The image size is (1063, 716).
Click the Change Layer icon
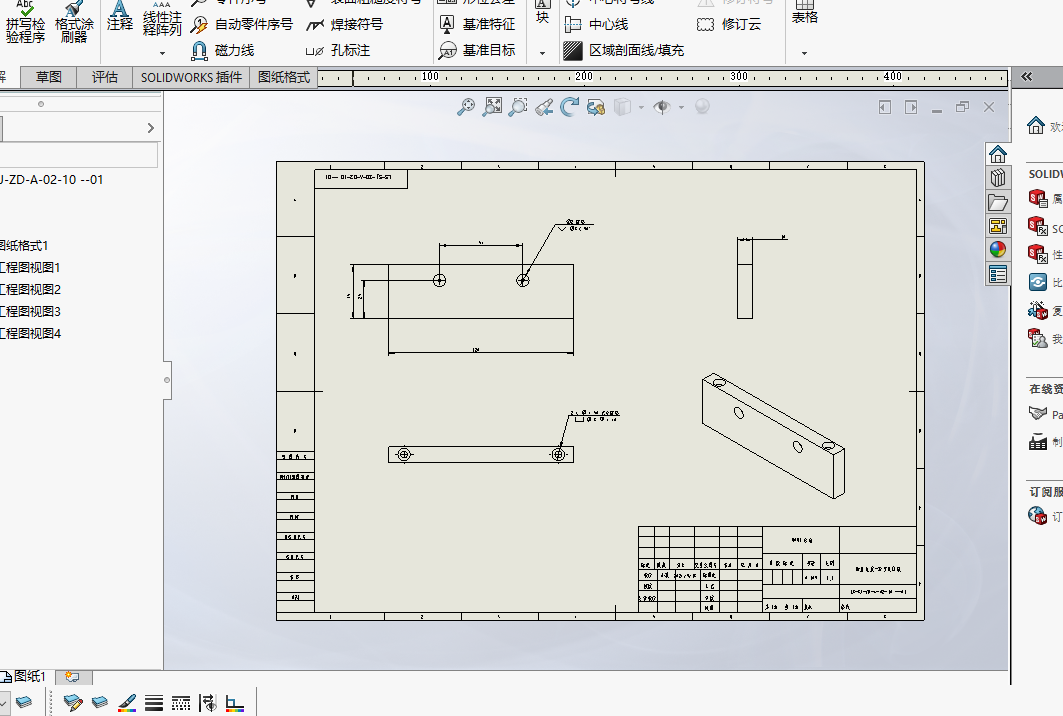[100, 702]
